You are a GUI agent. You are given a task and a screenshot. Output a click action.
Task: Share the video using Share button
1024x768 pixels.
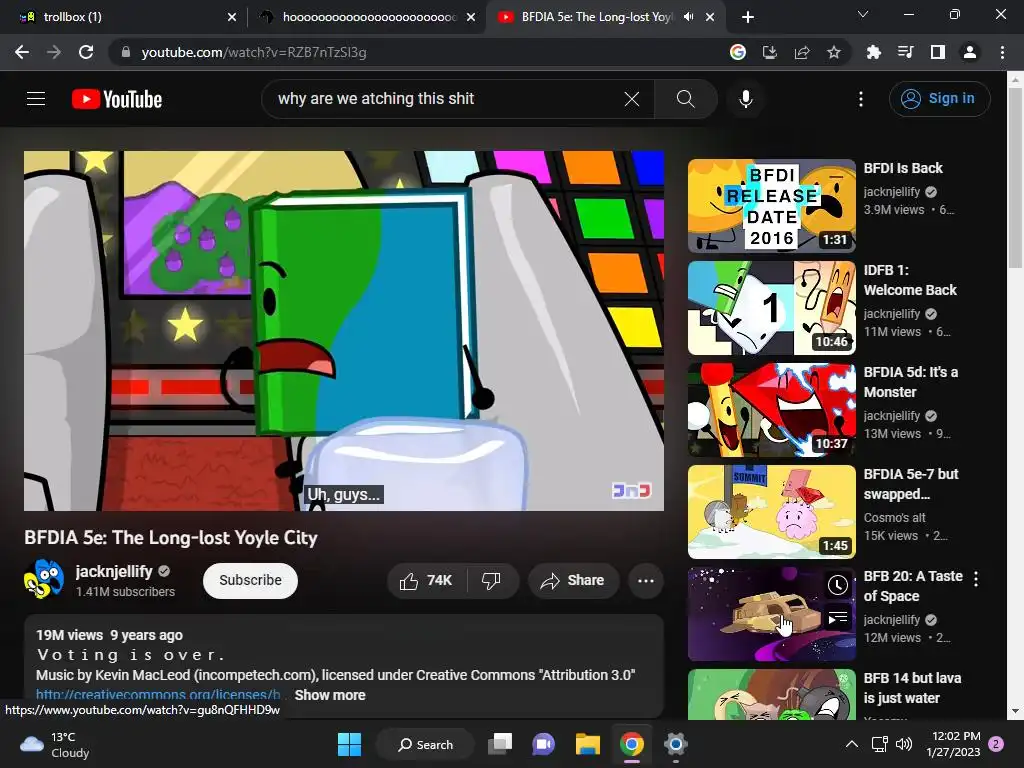pyautogui.click(x=573, y=581)
